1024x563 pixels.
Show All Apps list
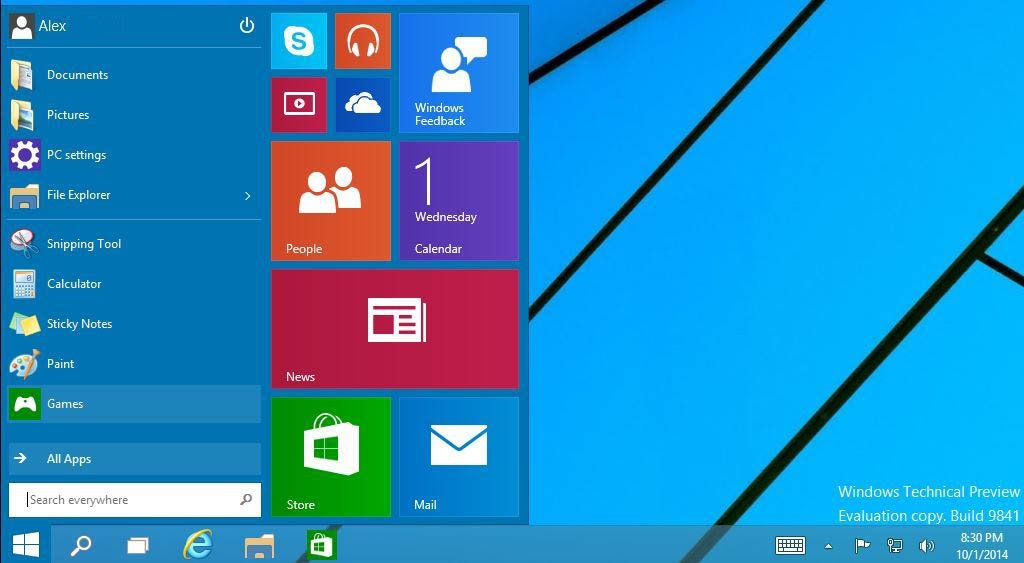134,458
